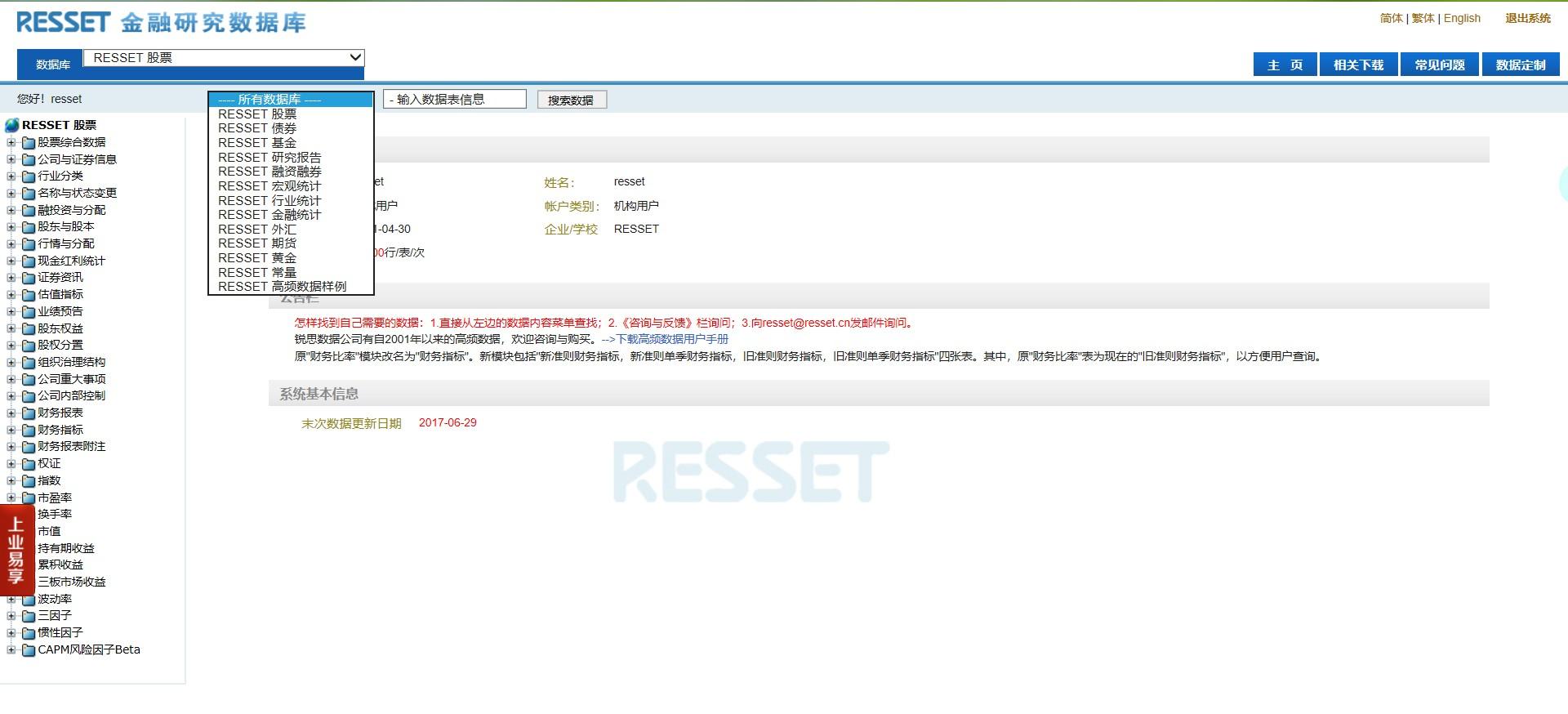Viewport: 1568px width, 714px height.
Task: Click the RESSET 金融研究数据库 logo
Action: (161, 22)
